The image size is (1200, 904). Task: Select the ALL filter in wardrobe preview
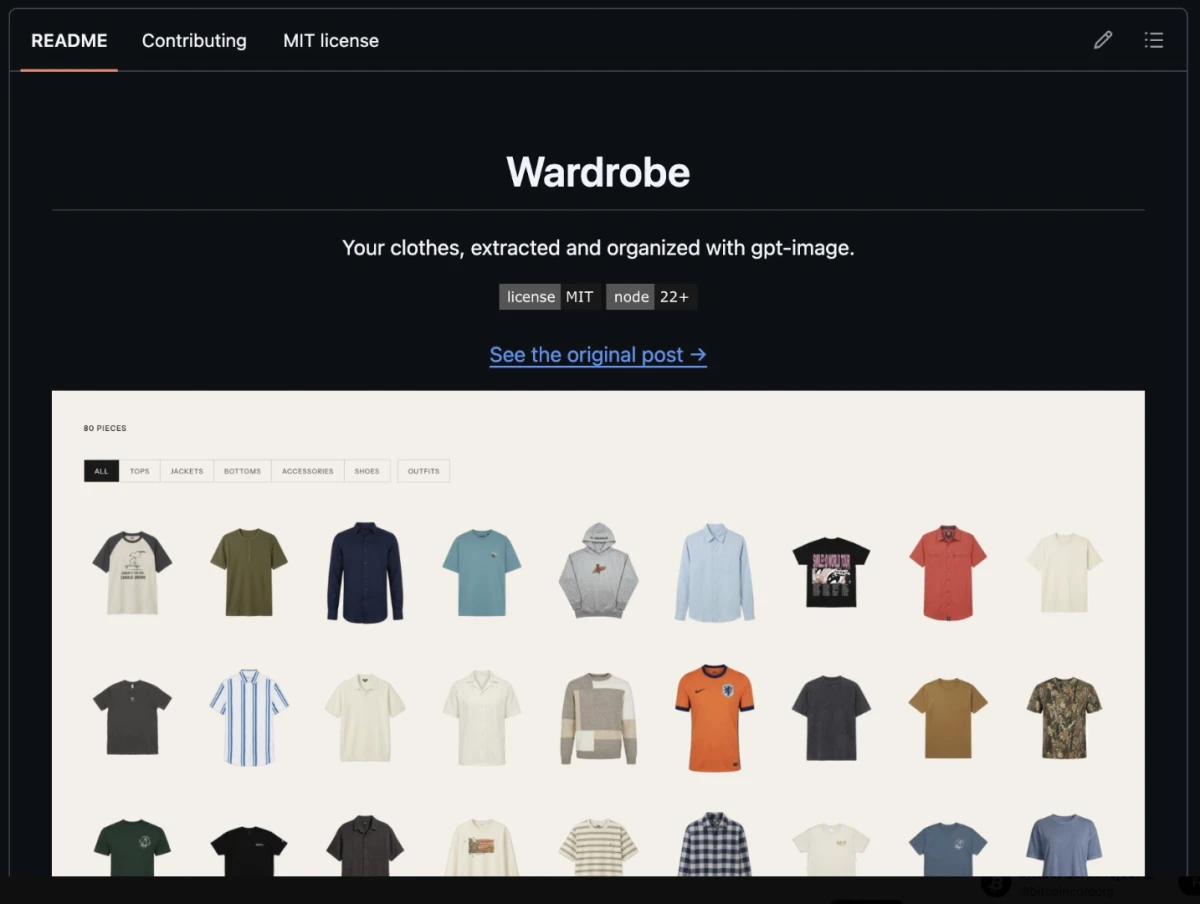pos(101,471)
